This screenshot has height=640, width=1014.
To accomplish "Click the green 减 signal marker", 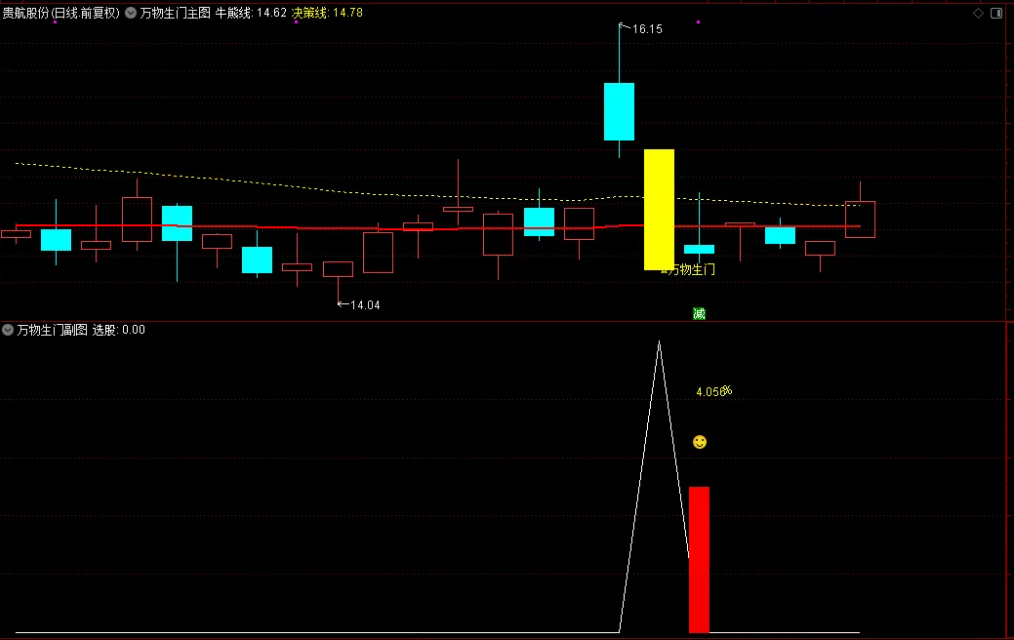I will [699, 314].
